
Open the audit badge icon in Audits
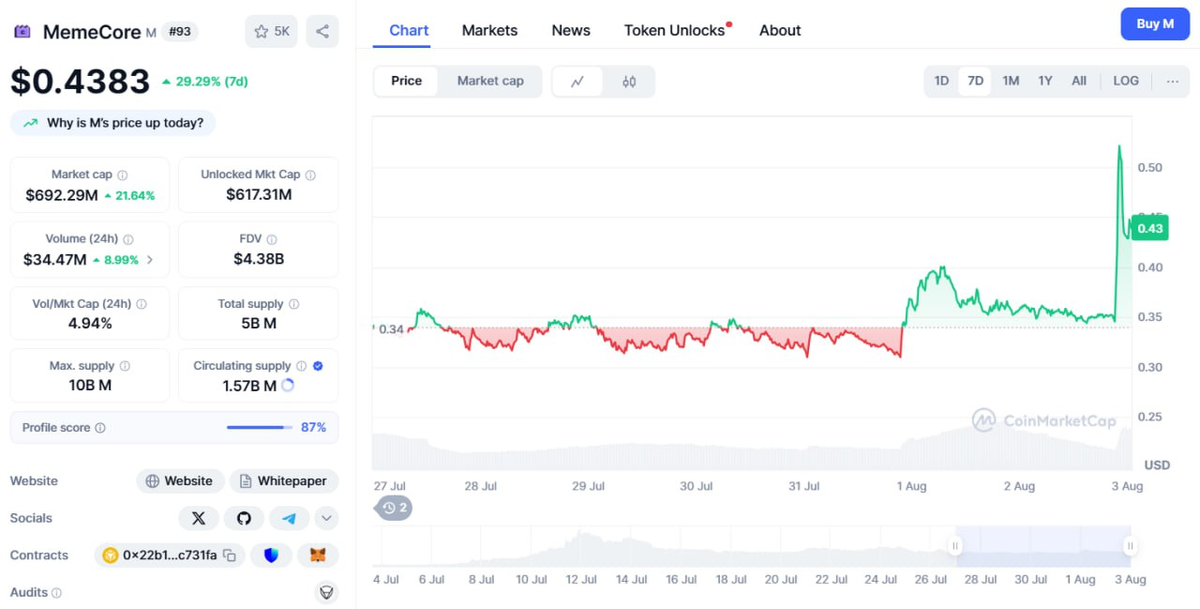tap(326, 593)
